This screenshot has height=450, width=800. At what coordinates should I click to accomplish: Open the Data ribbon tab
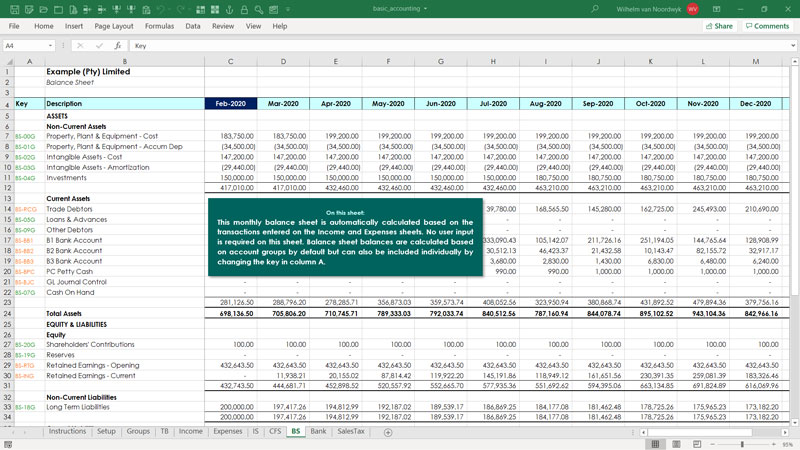point(193,26)
